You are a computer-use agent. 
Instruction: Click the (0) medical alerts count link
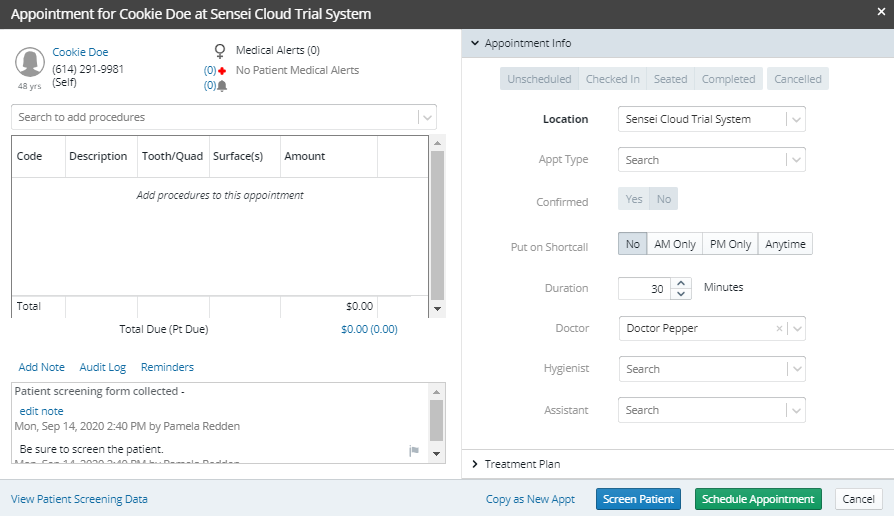point(210,71)
